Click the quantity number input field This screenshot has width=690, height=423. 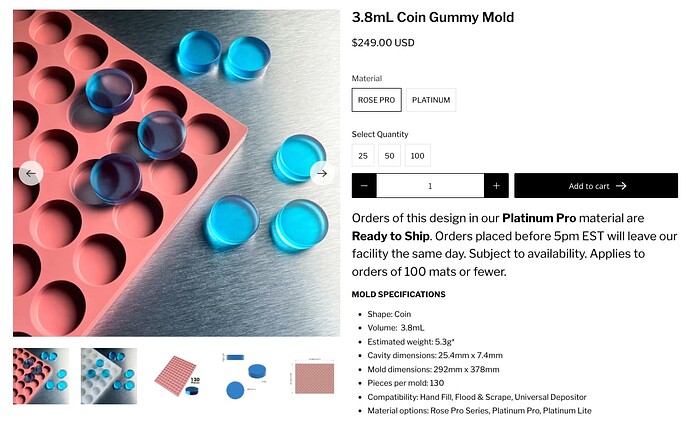click(x=430, y=186)
